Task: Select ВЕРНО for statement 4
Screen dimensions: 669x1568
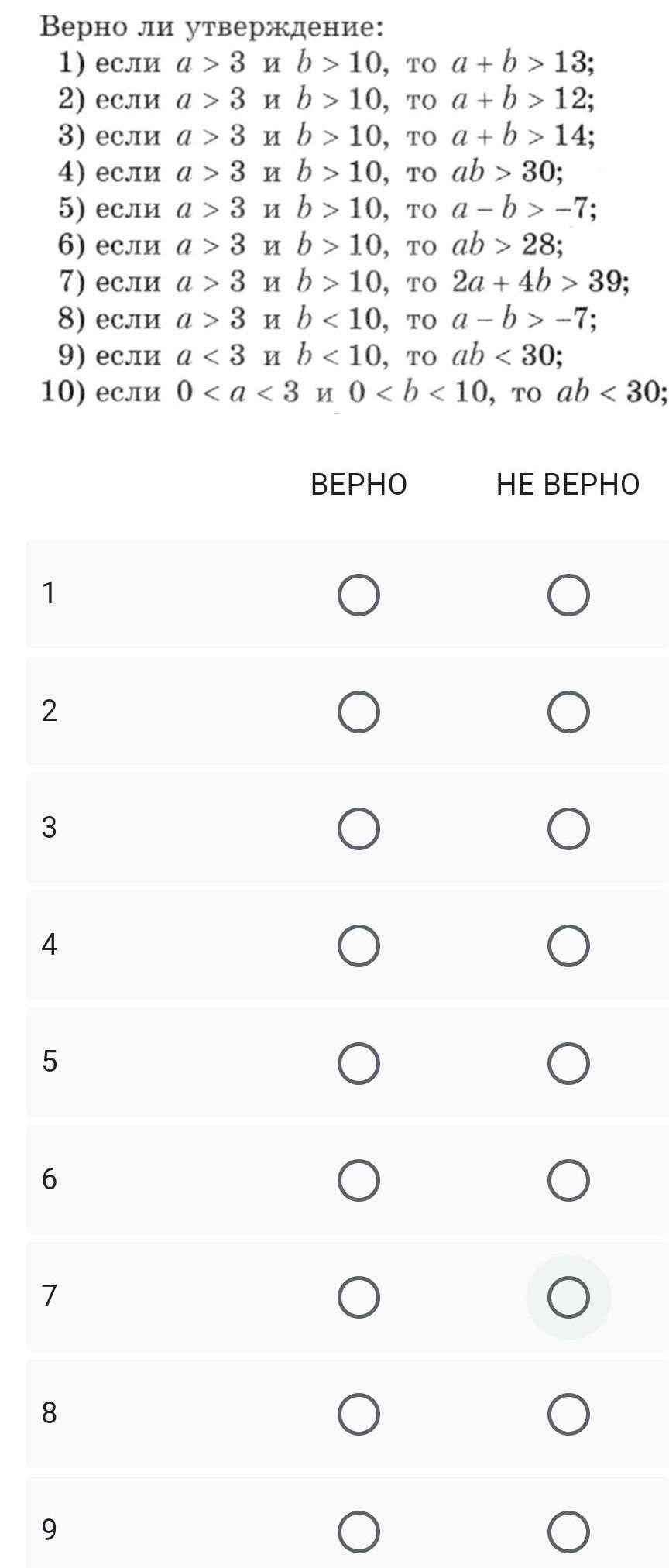Action: (359, 946)
